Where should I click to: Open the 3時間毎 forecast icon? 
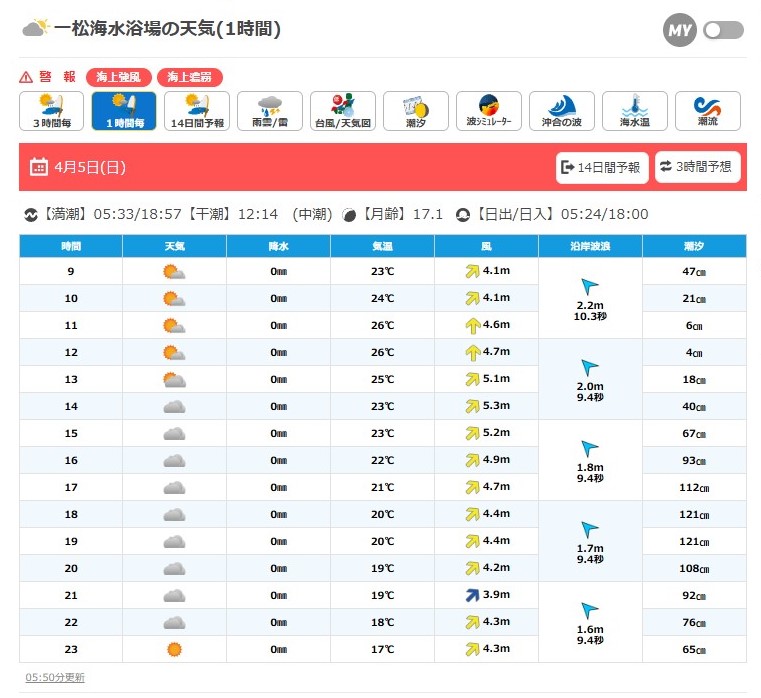tap(52, 111)
